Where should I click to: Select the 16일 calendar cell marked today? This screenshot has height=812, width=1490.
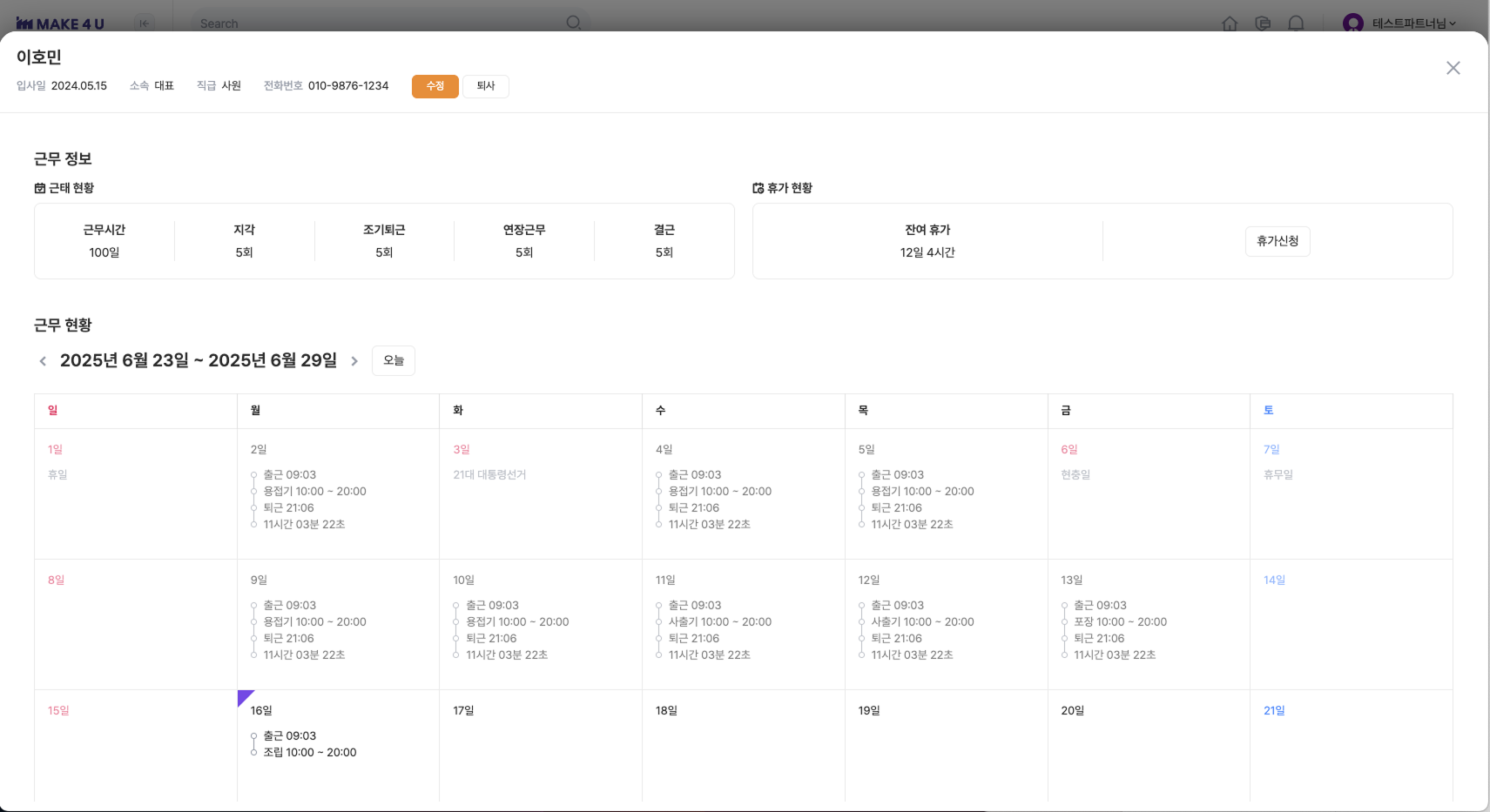tap(338, 745)
